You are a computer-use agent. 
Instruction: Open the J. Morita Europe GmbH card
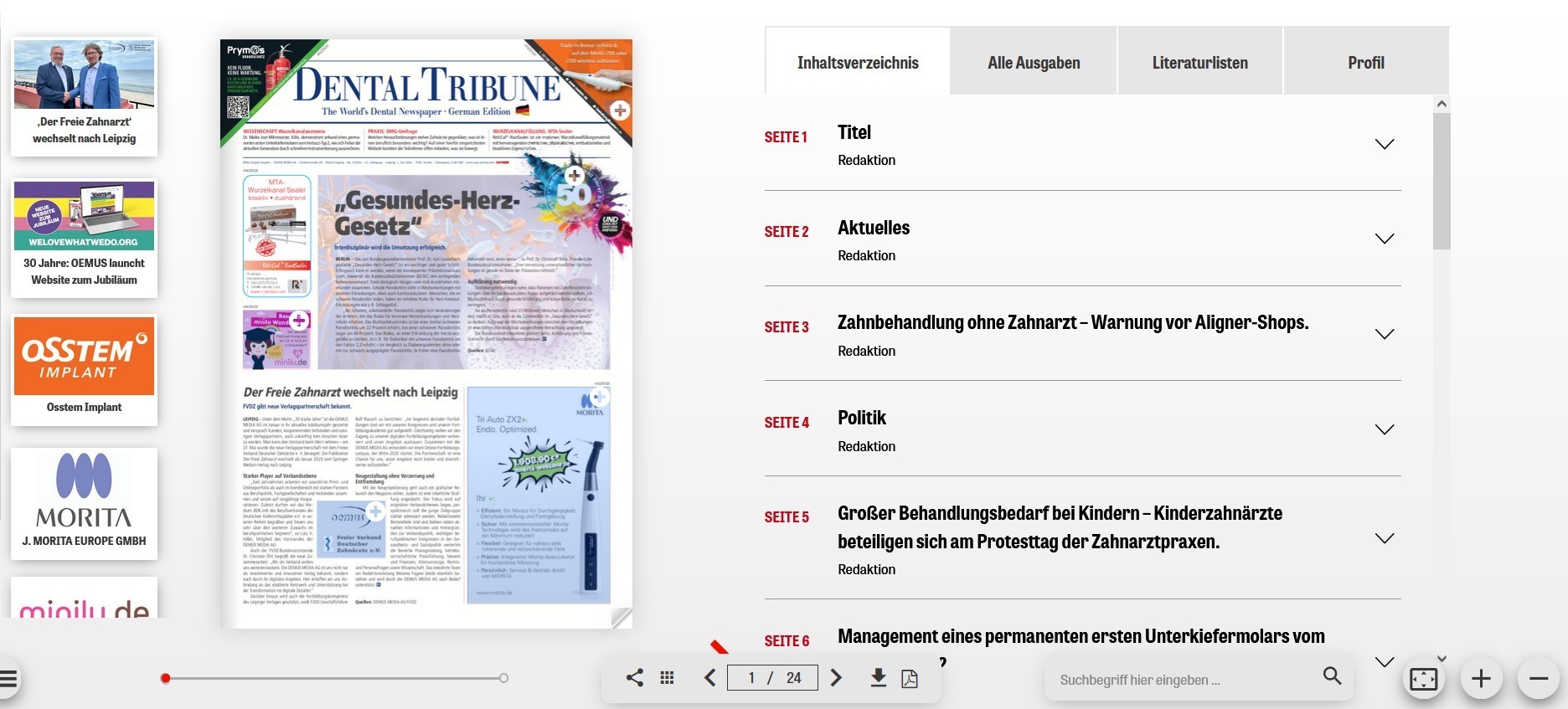[x=84, y=503]
